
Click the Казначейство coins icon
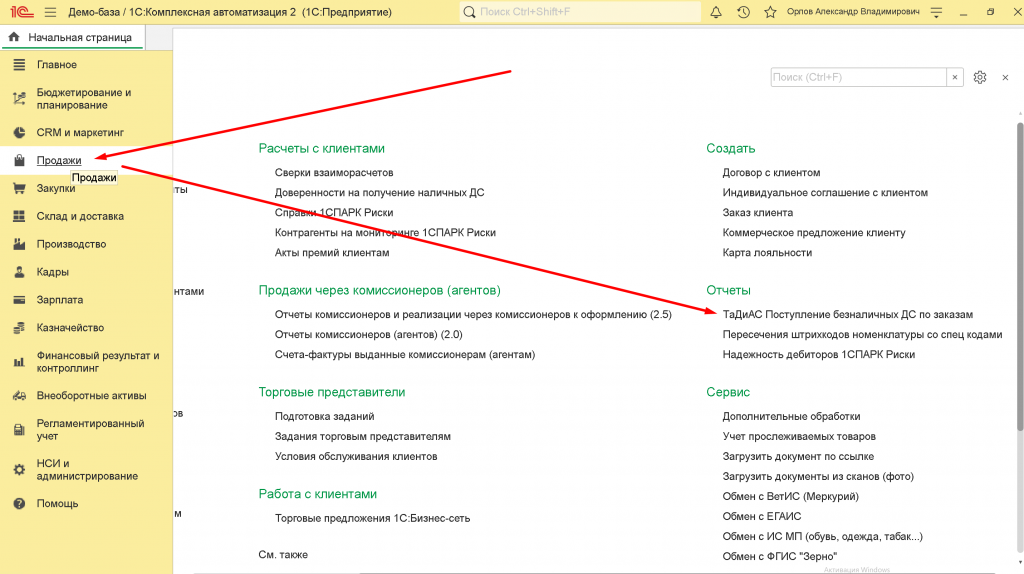(x=19, y=328)
